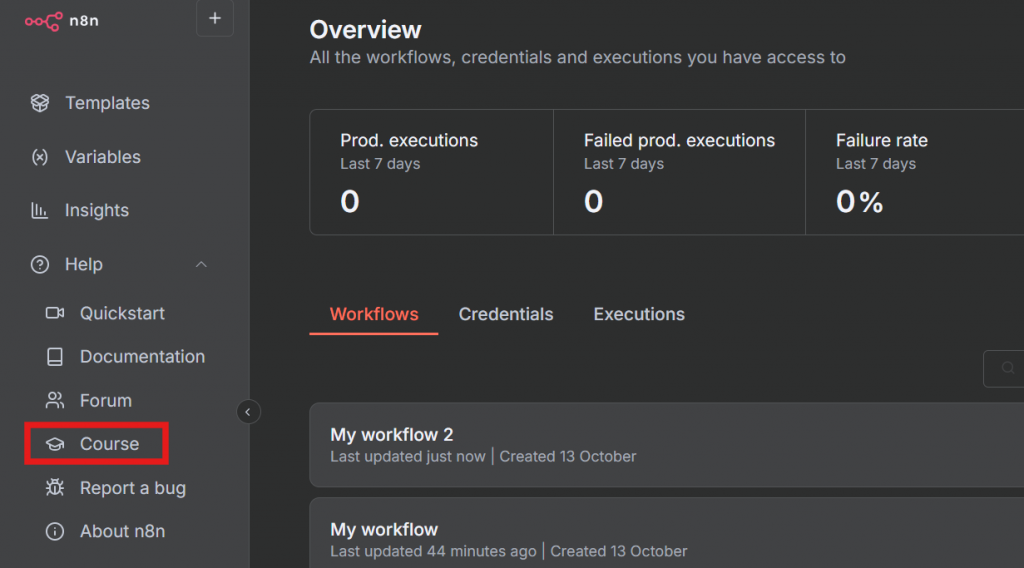Collapse the sidebar with arrow button

(248, 411)
